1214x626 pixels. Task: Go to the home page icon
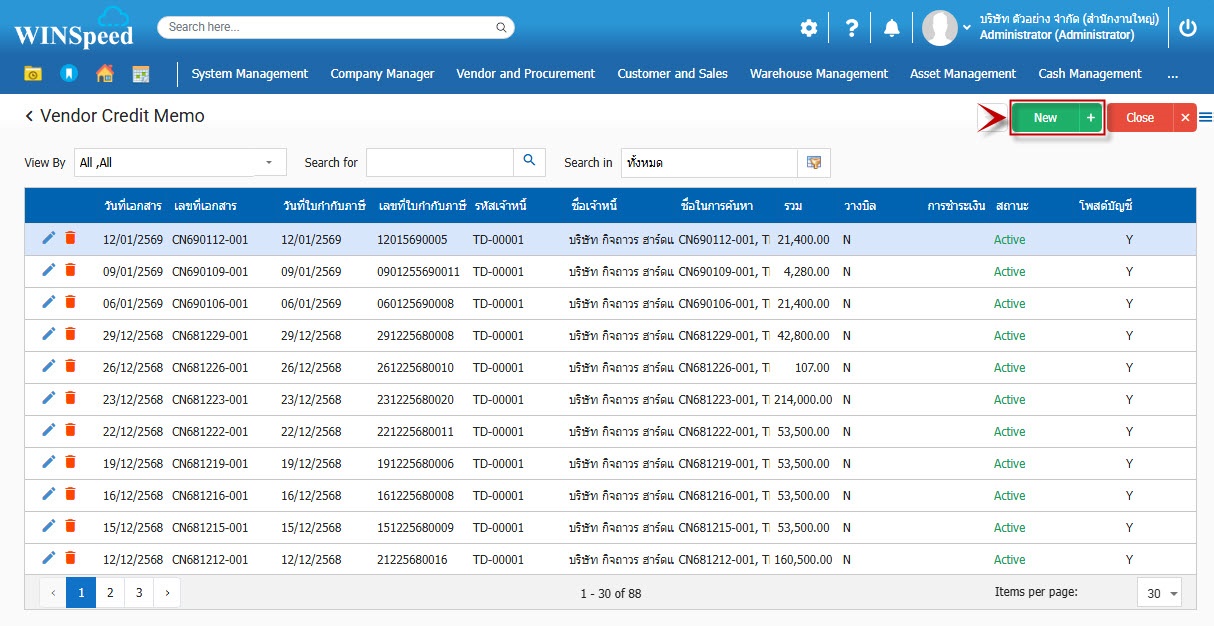104,73
